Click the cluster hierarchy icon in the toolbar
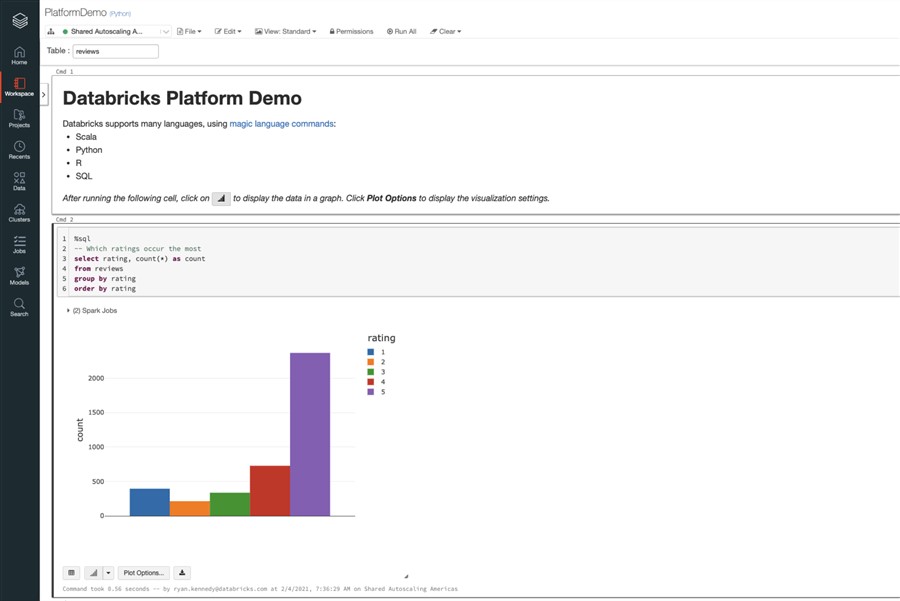The image size is (900, 601). coord(51,32)
